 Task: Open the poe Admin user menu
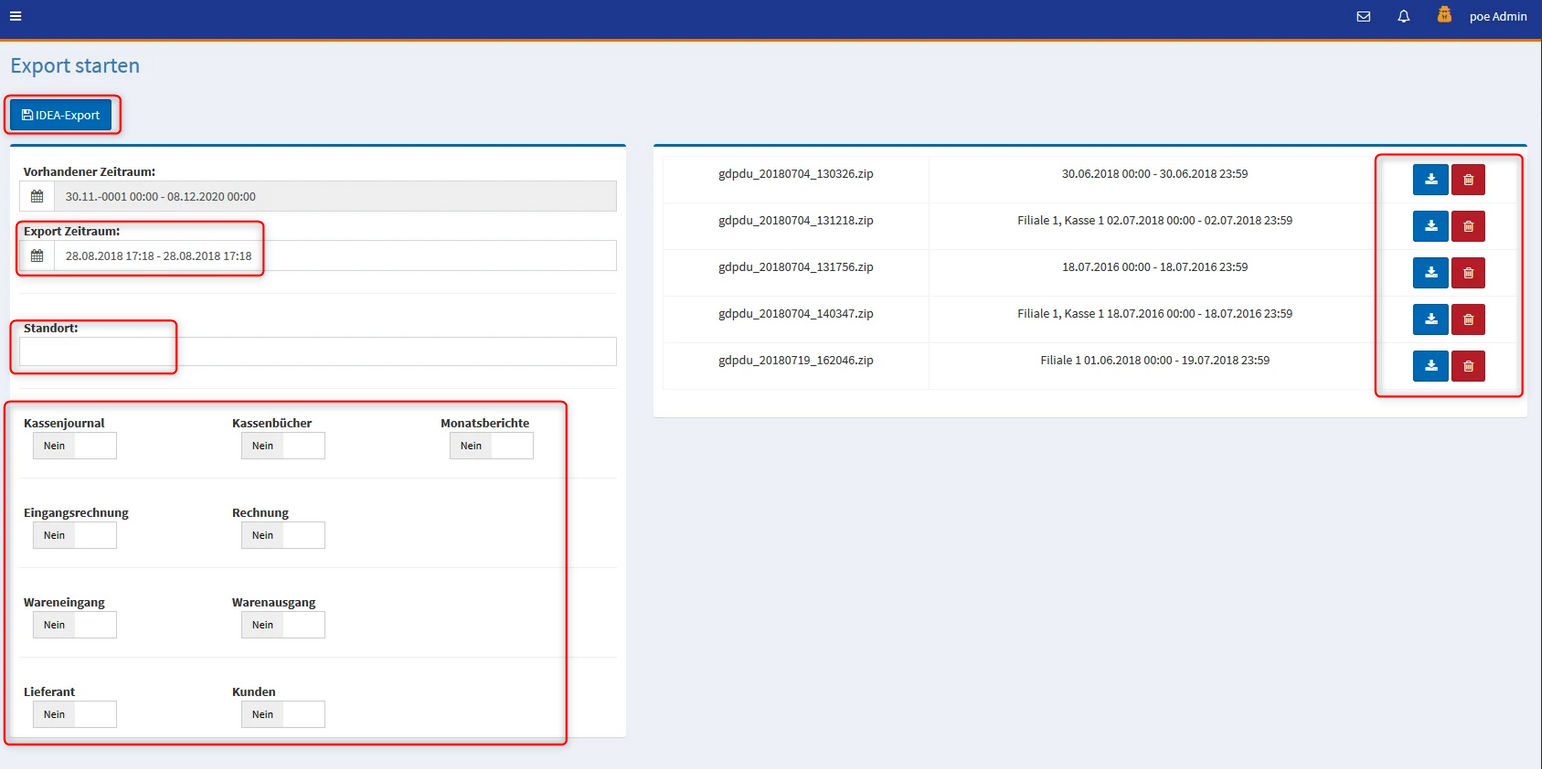click(x=1498, y=16)
